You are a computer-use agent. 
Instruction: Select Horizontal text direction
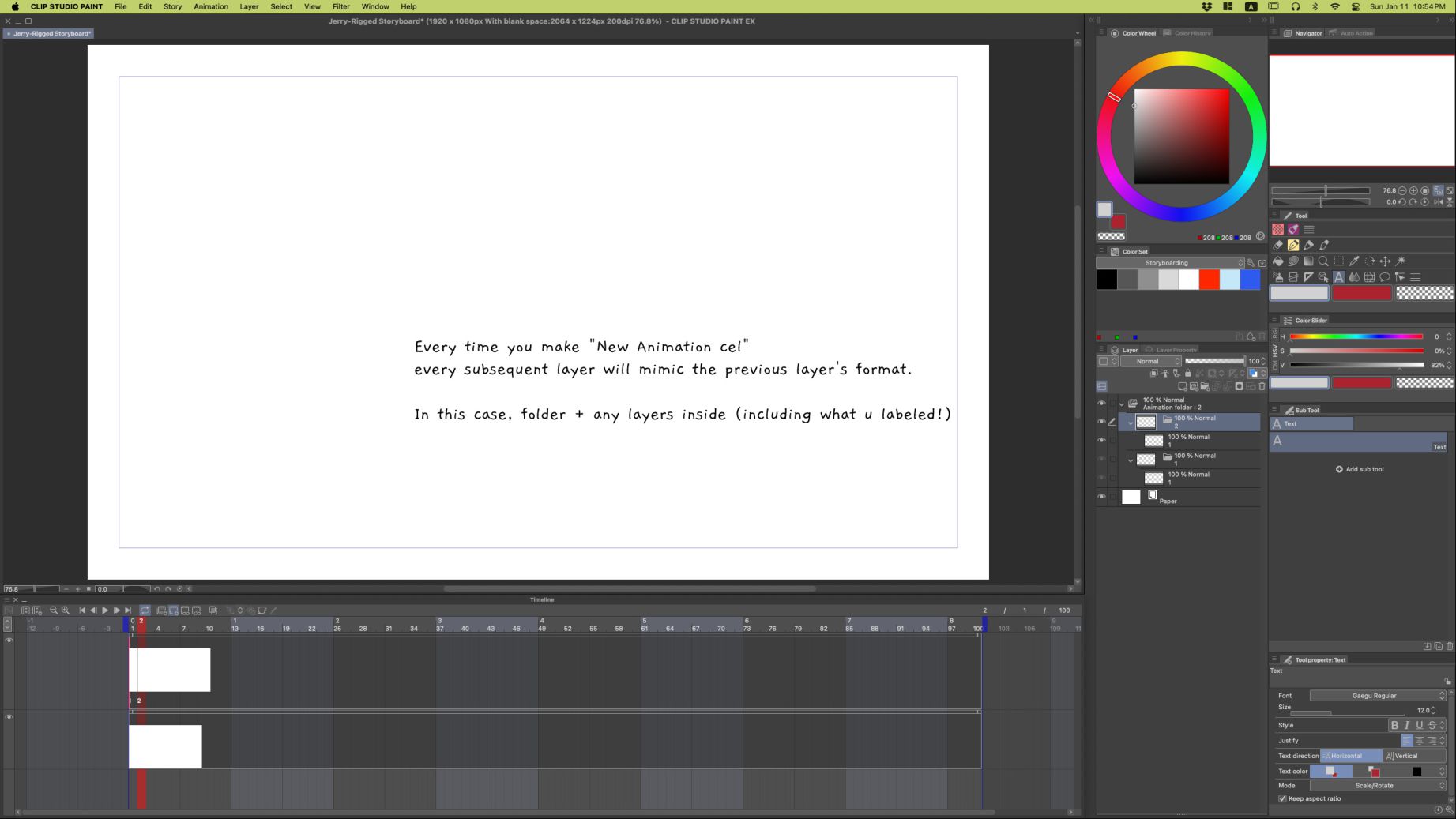(x=1351, y=756)
